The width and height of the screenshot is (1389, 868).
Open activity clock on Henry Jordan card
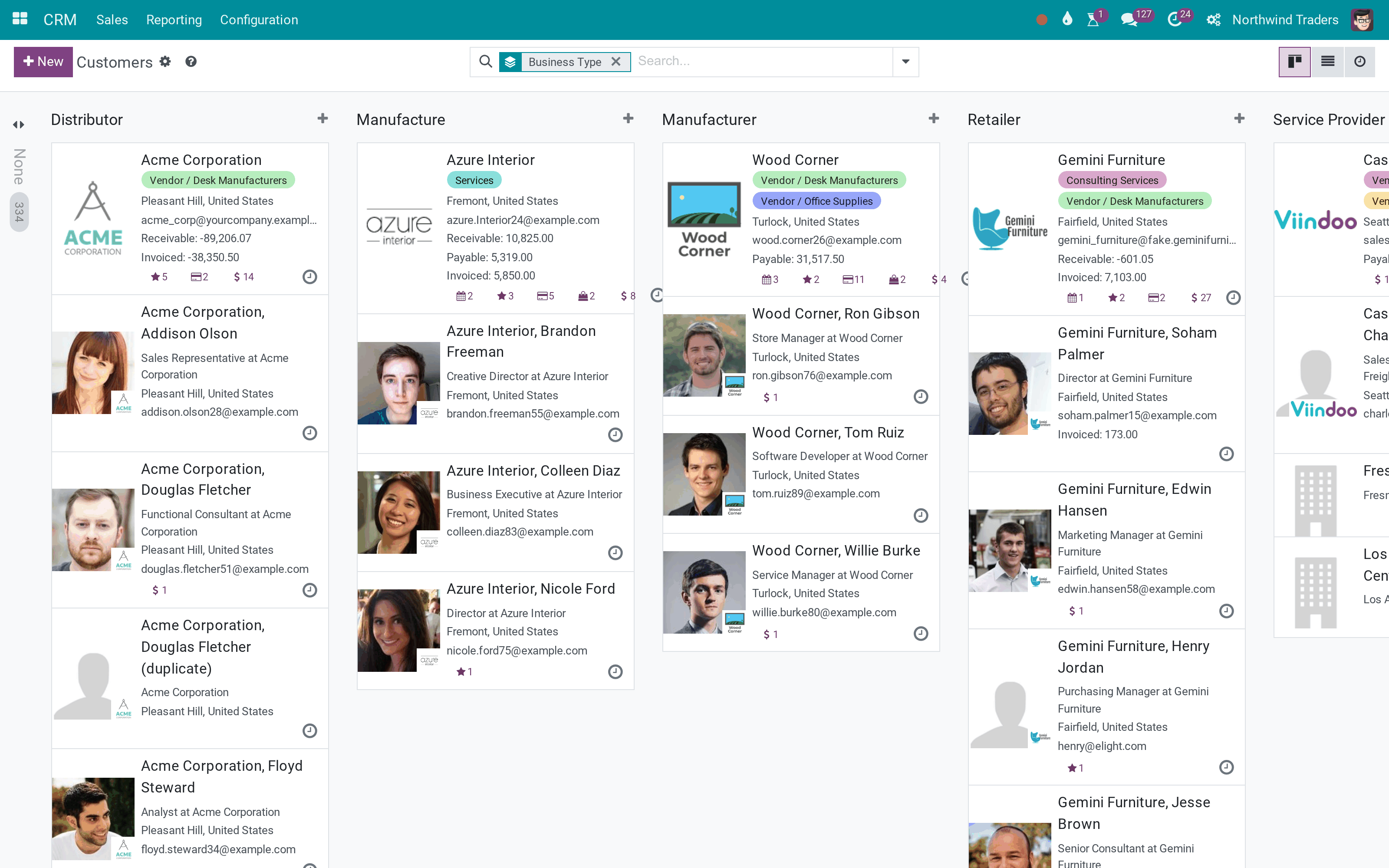1227,768
